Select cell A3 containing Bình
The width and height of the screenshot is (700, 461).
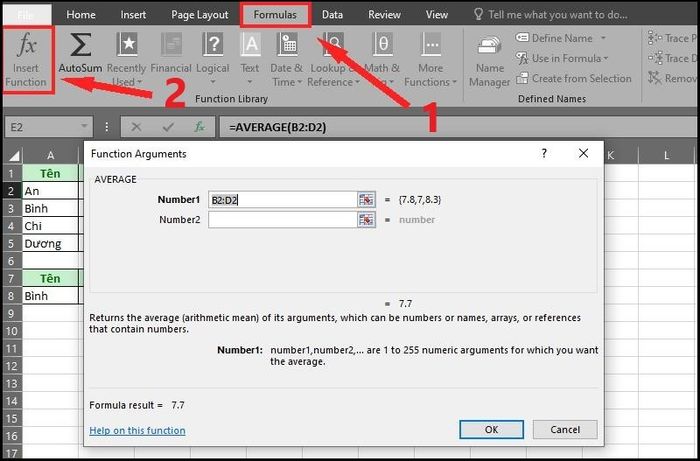pos(50,208)
